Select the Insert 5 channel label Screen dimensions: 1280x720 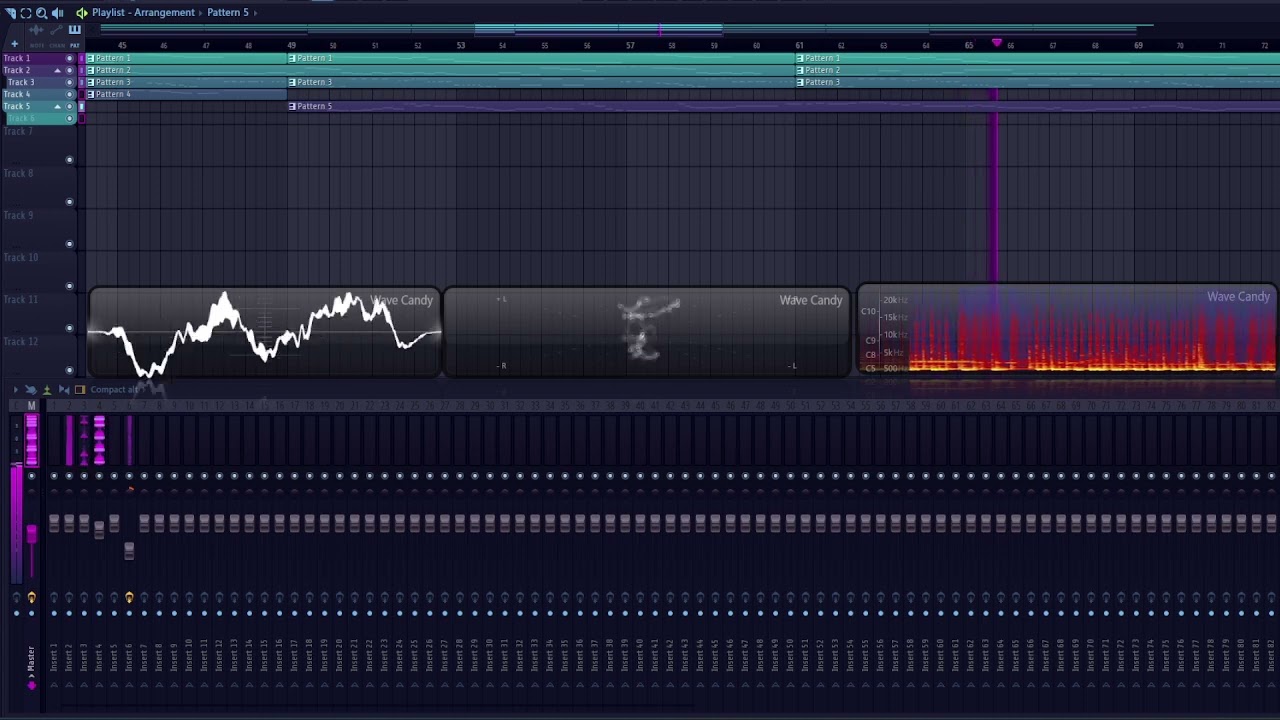(x=114, y=655)
